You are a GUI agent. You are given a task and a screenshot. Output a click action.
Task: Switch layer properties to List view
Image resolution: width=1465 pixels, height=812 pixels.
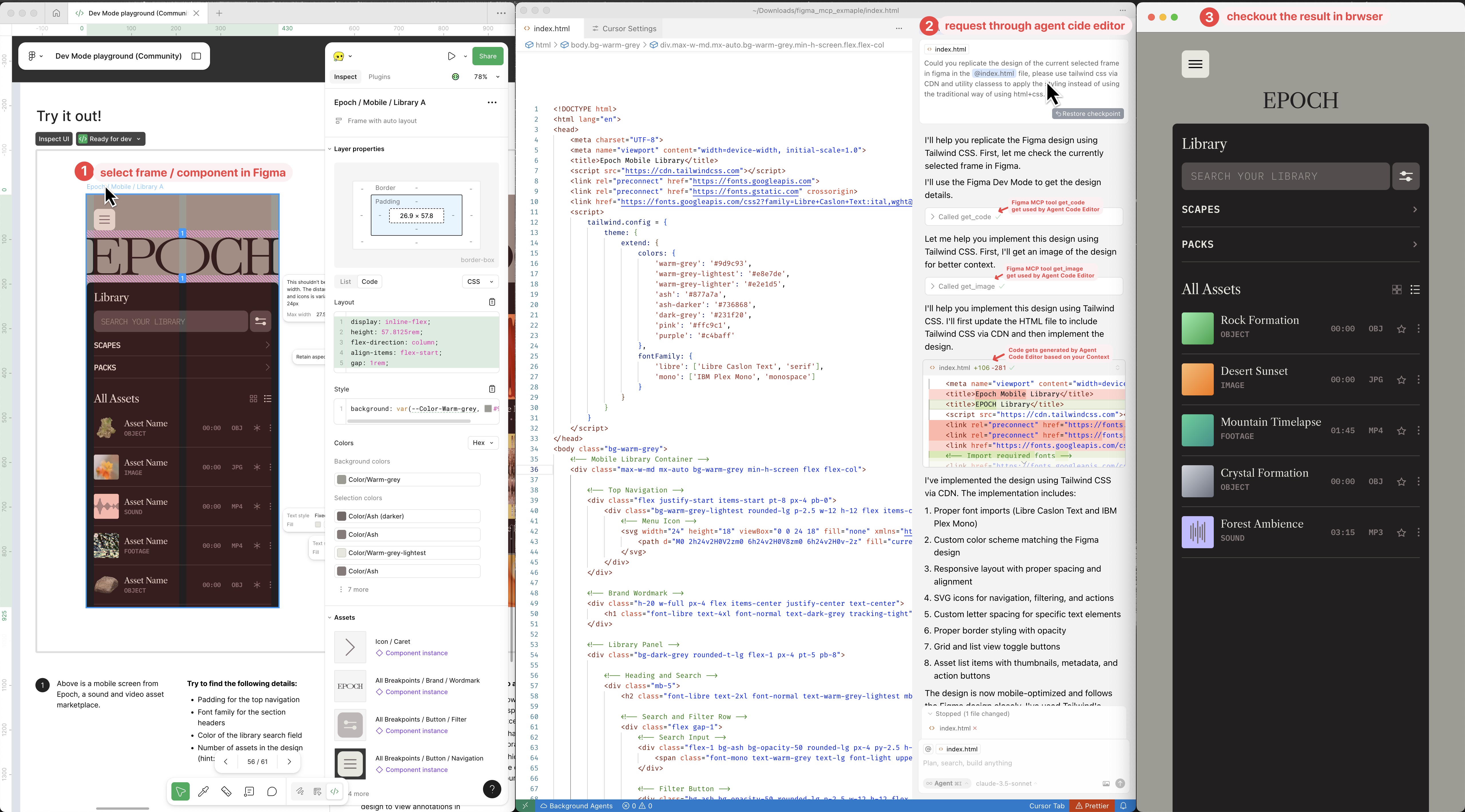(x=346, y=282)
